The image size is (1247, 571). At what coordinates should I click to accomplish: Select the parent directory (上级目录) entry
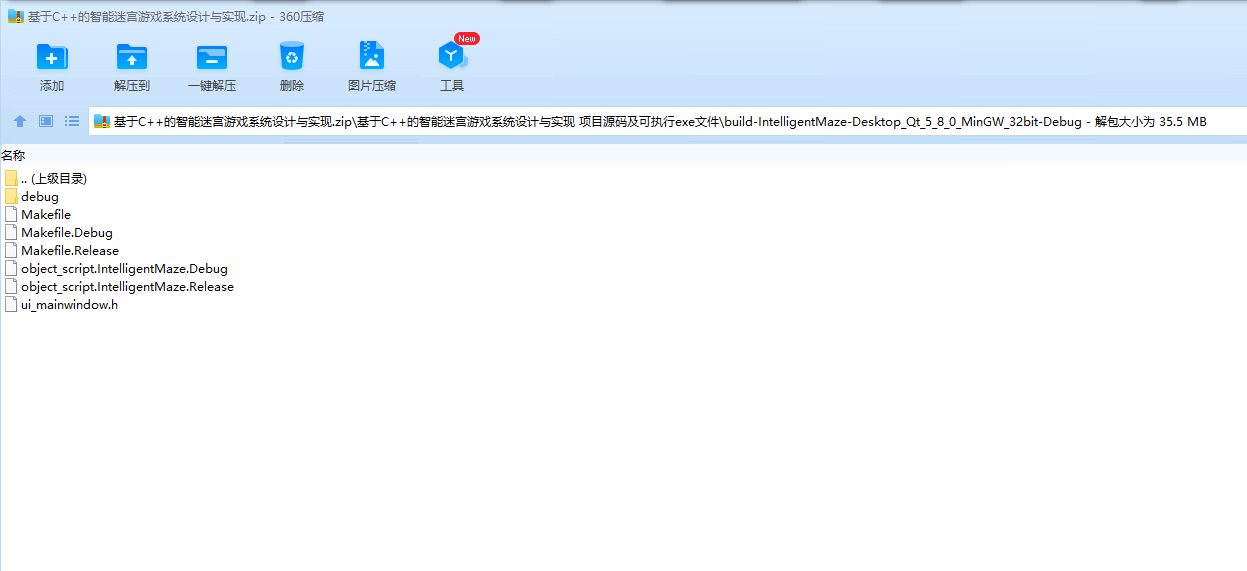click(54, 178)
